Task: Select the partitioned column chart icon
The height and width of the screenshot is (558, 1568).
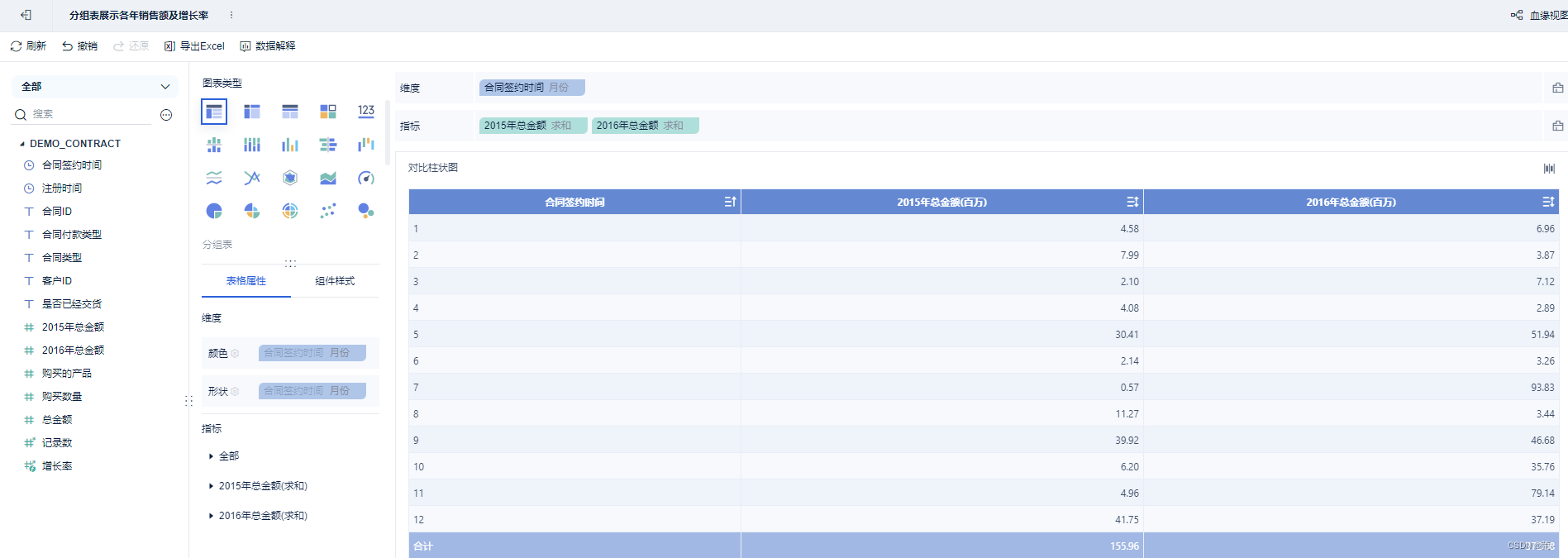Action: coord(214,145)
